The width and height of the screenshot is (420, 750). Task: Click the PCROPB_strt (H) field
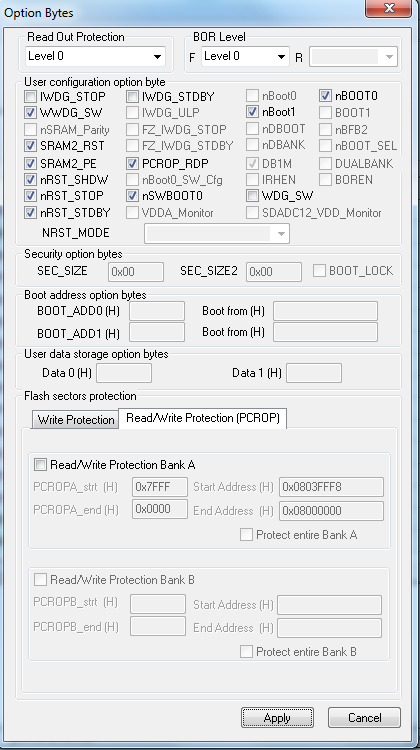[158, 604]
